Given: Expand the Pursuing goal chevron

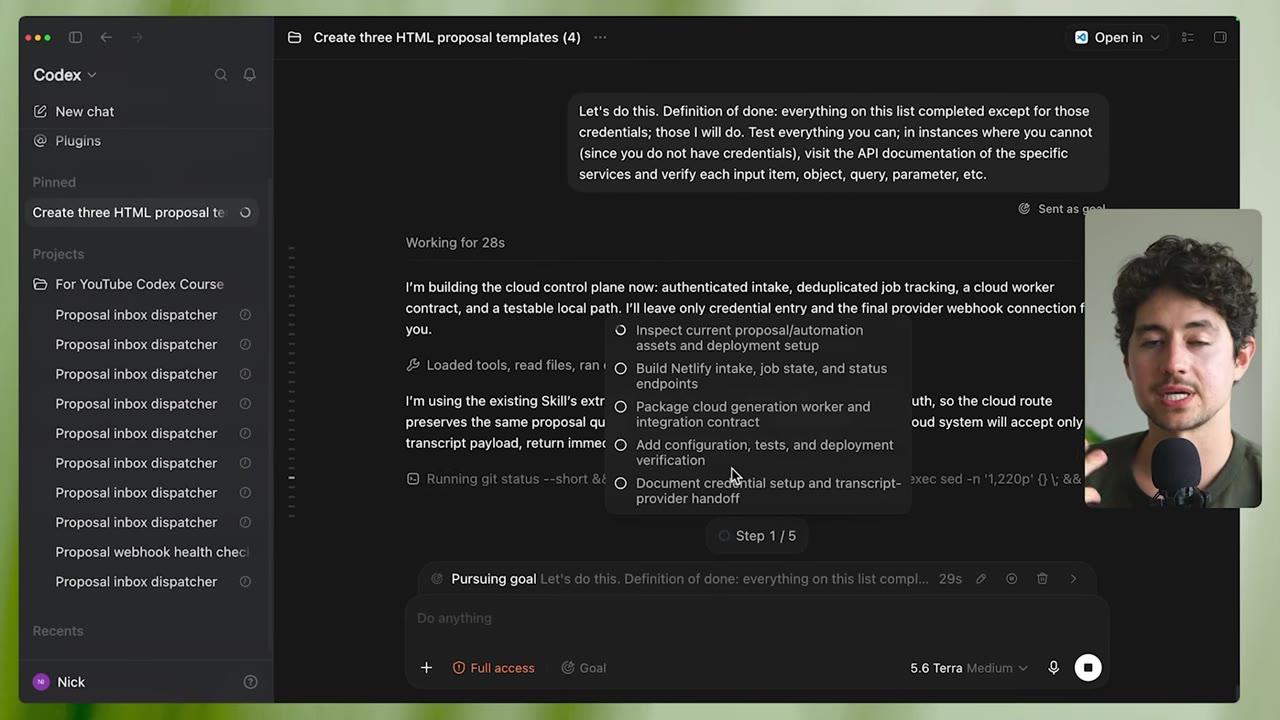Looking at the screenshot, I should point(1073,579).
